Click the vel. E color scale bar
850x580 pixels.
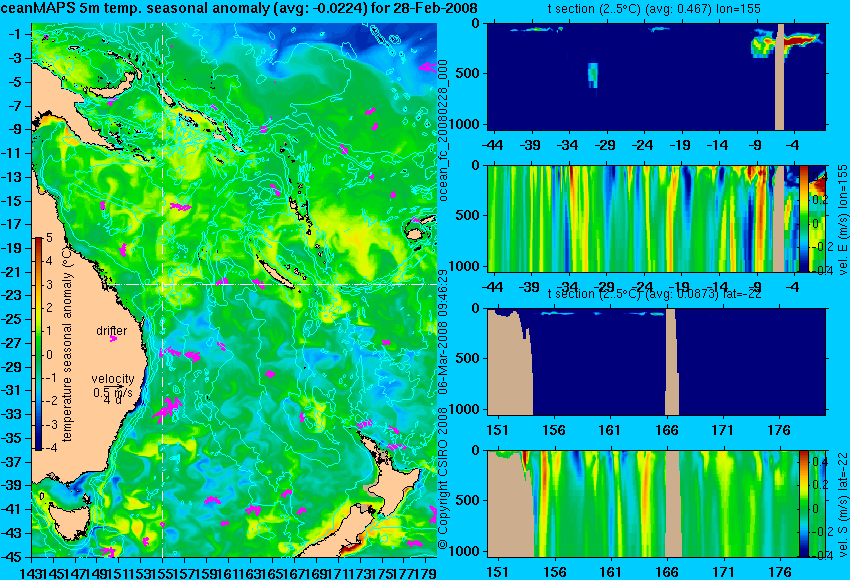[x=803, y=219]
